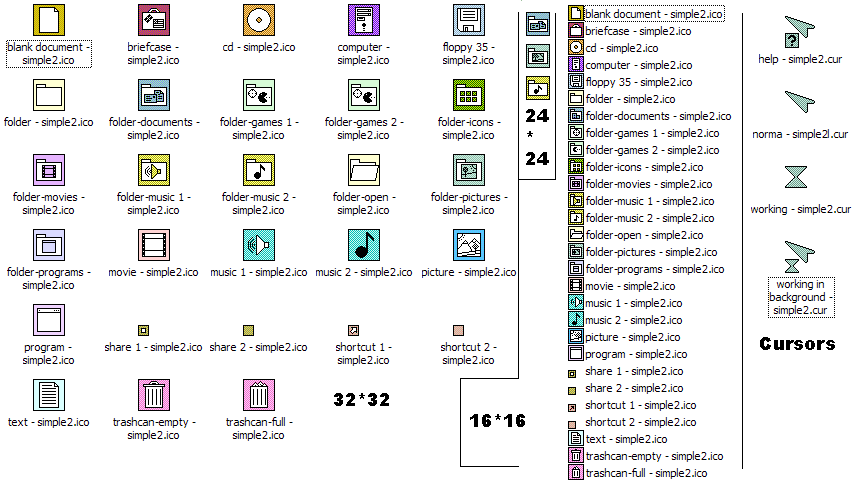Select the large briefcase icon
Screen dimensions: 855x490
(x=154, y=20)
